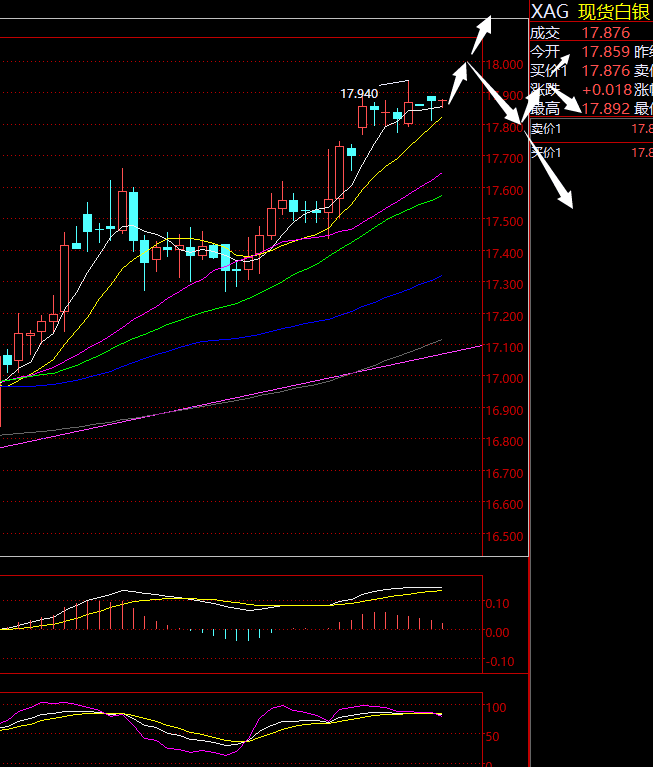Click the 17.876 value beside 买价1
This screenshot has width=653, height=767.
click(606, 71)
